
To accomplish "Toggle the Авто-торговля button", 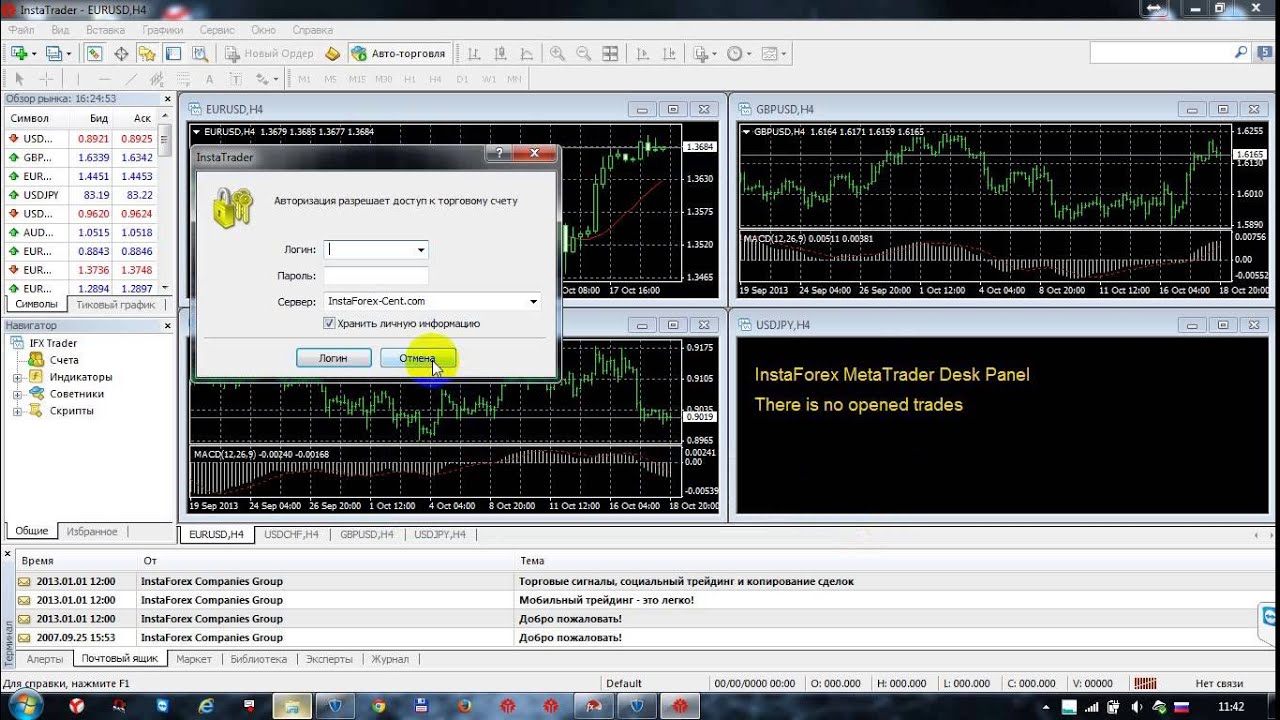I will pos(400,53).
